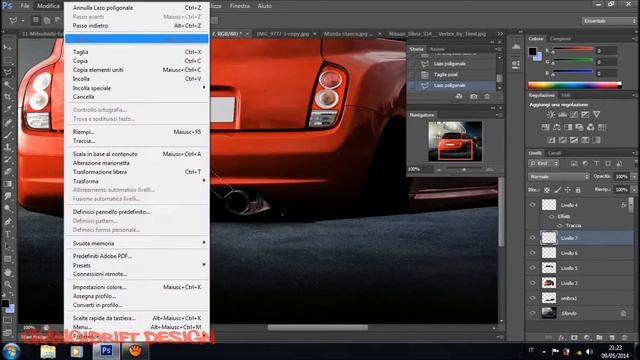Viewport: 640px width, 360px height.
Task: Expand the Svuota memoria submenu
Action: click(137, 243)
